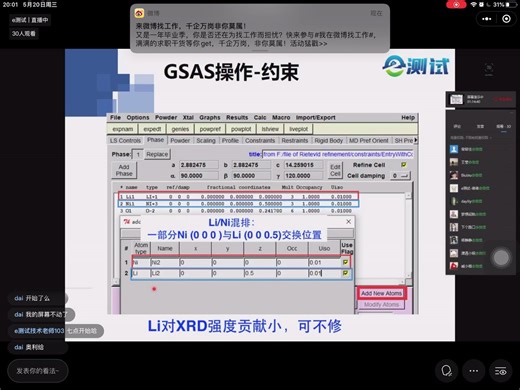The image size is (520, 390).
Task: Select the O1 atom row in list
Action: [x=236, y=211]
